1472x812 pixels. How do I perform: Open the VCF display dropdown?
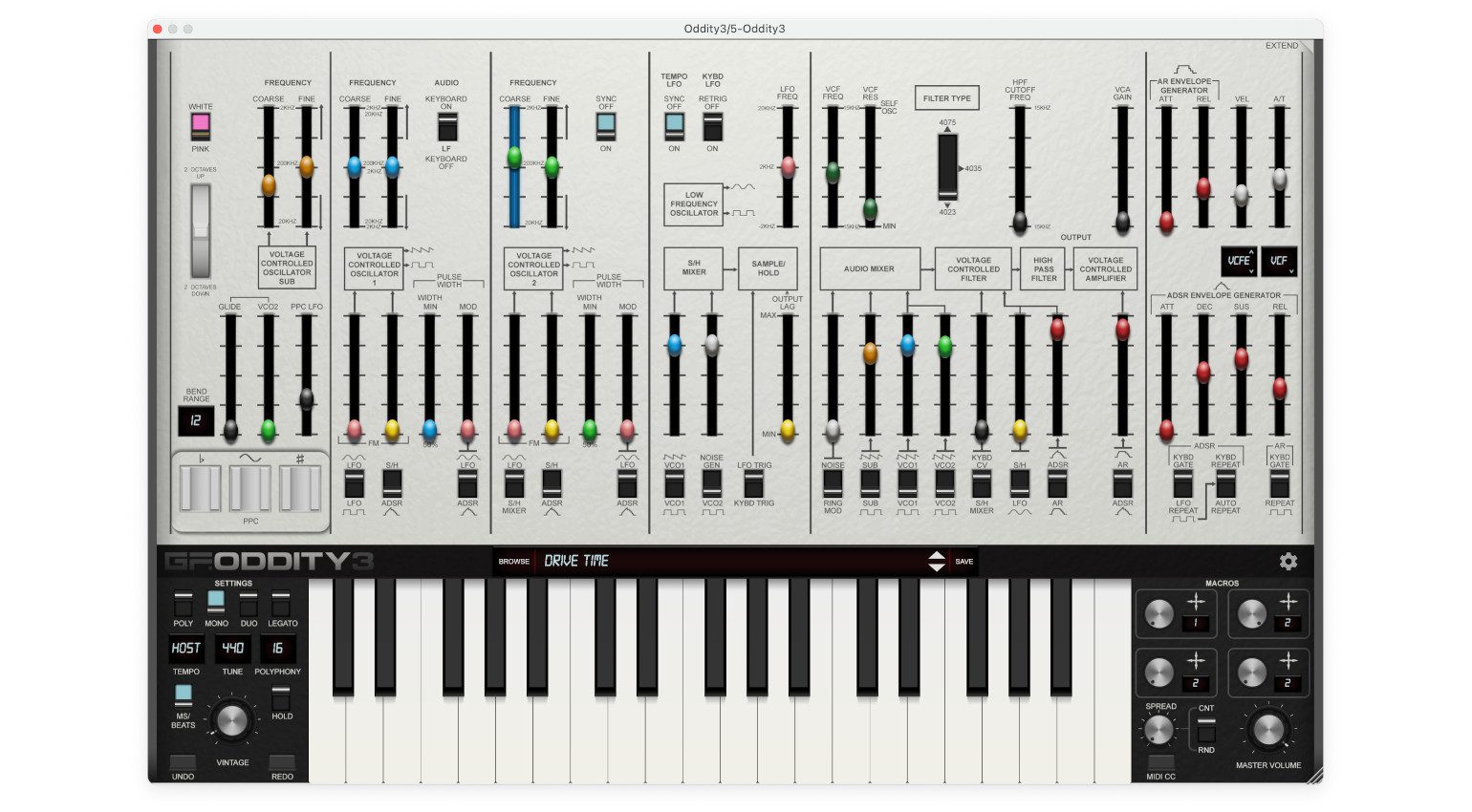(1279, 261)
